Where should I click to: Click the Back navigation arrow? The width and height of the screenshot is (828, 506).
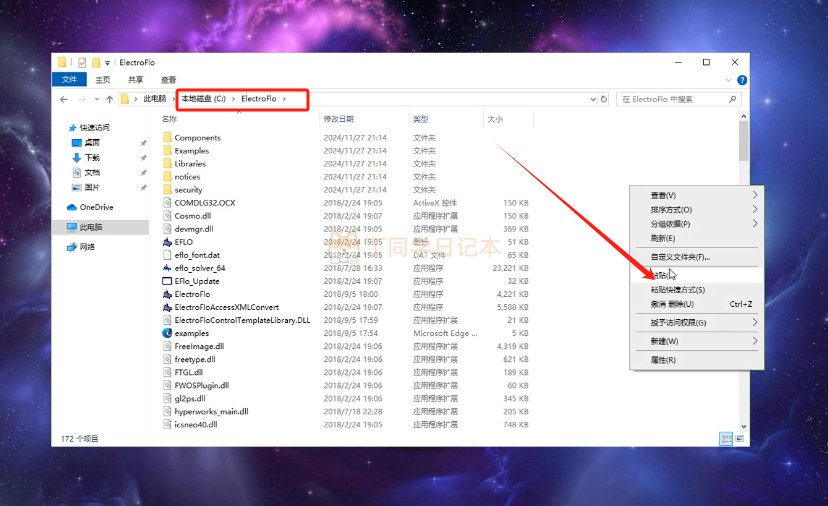click(64, 99)
